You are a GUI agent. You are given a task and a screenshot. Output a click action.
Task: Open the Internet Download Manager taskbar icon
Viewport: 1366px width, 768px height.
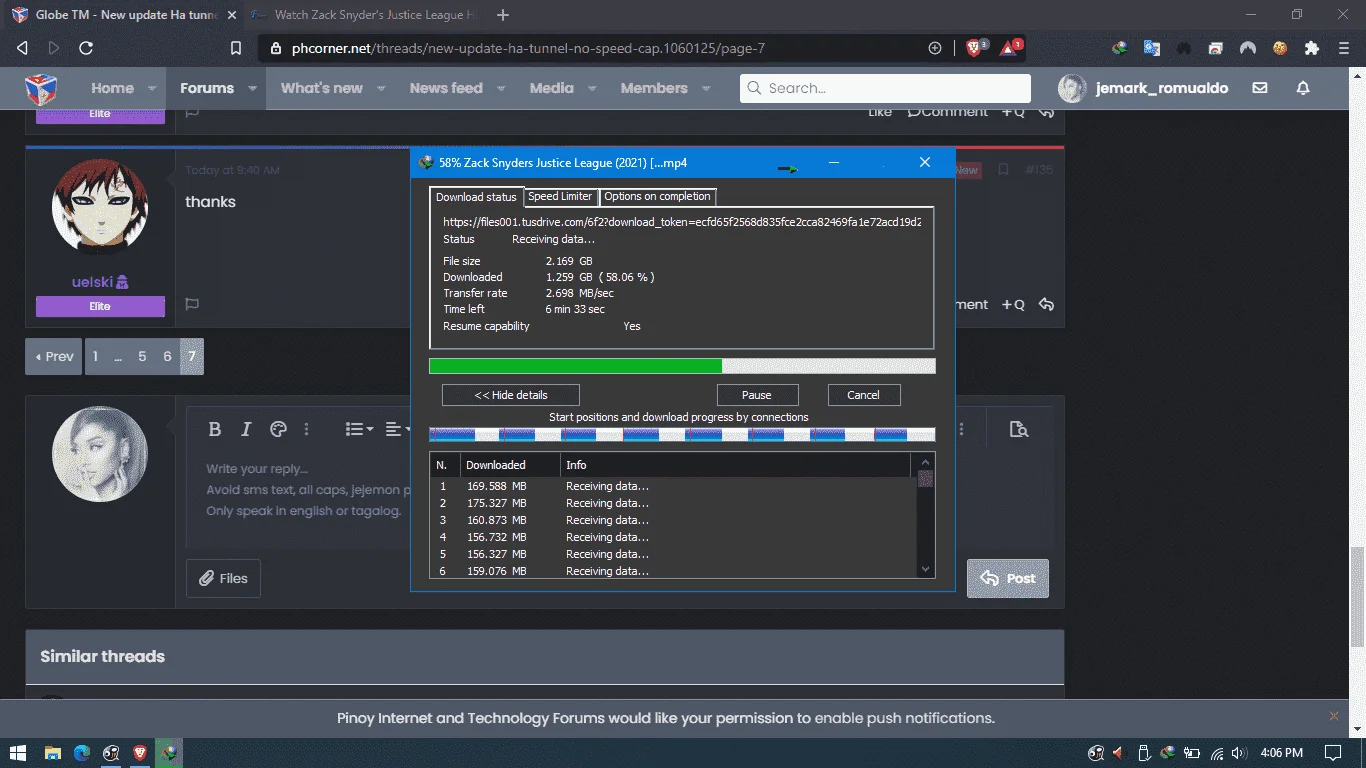[x=170, y=752]
